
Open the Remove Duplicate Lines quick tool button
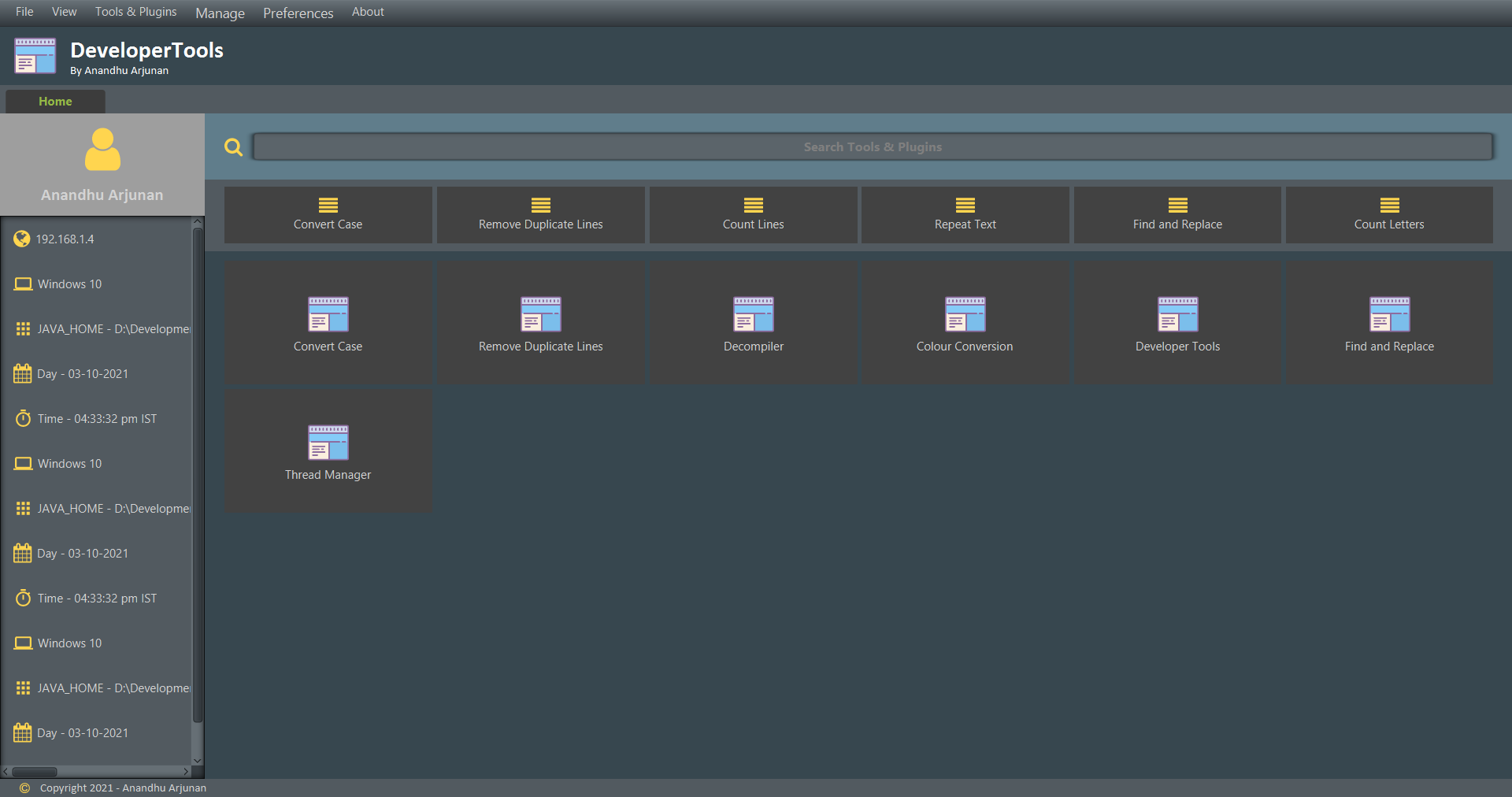540,214
